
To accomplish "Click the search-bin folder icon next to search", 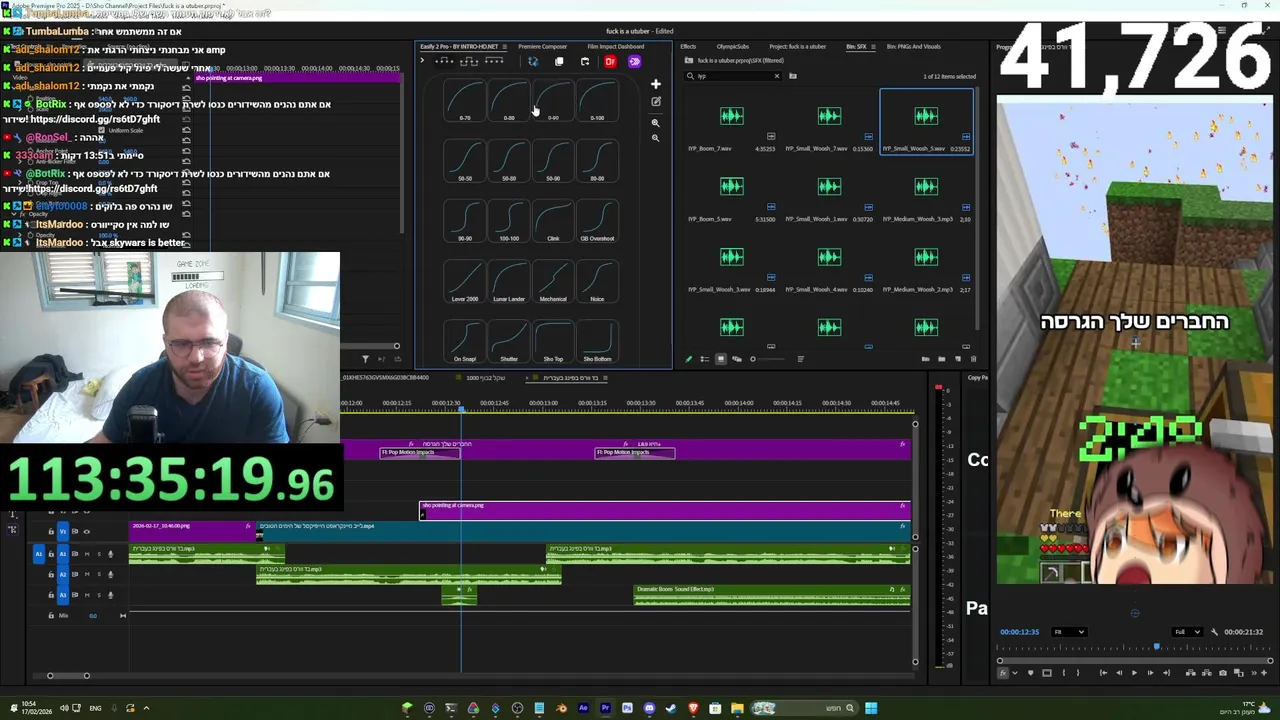I will coord(793,76).
